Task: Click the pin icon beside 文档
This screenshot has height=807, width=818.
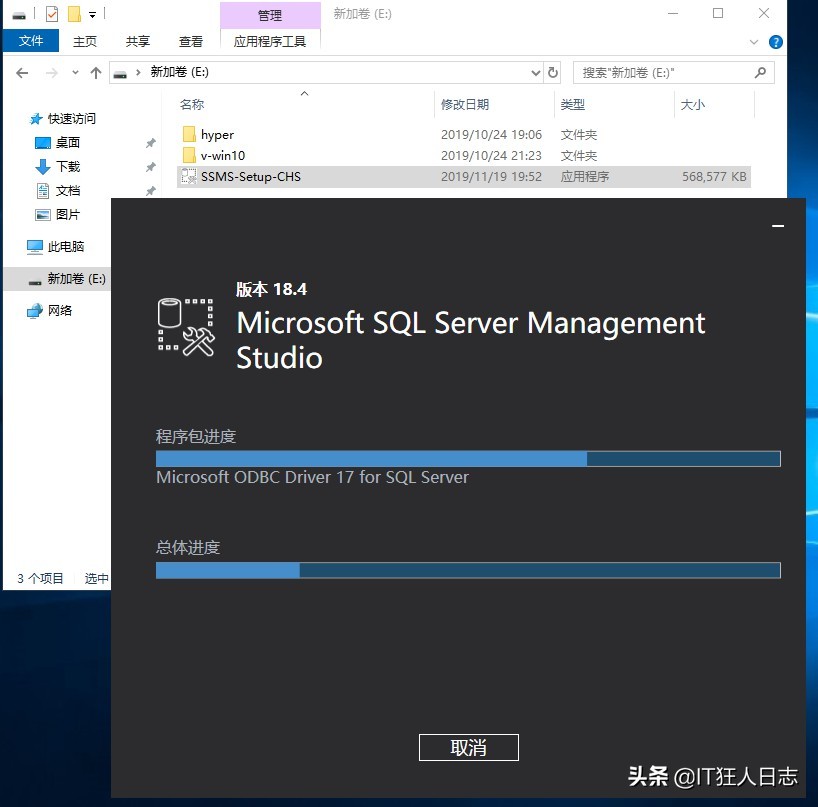Action: point(151,191)
